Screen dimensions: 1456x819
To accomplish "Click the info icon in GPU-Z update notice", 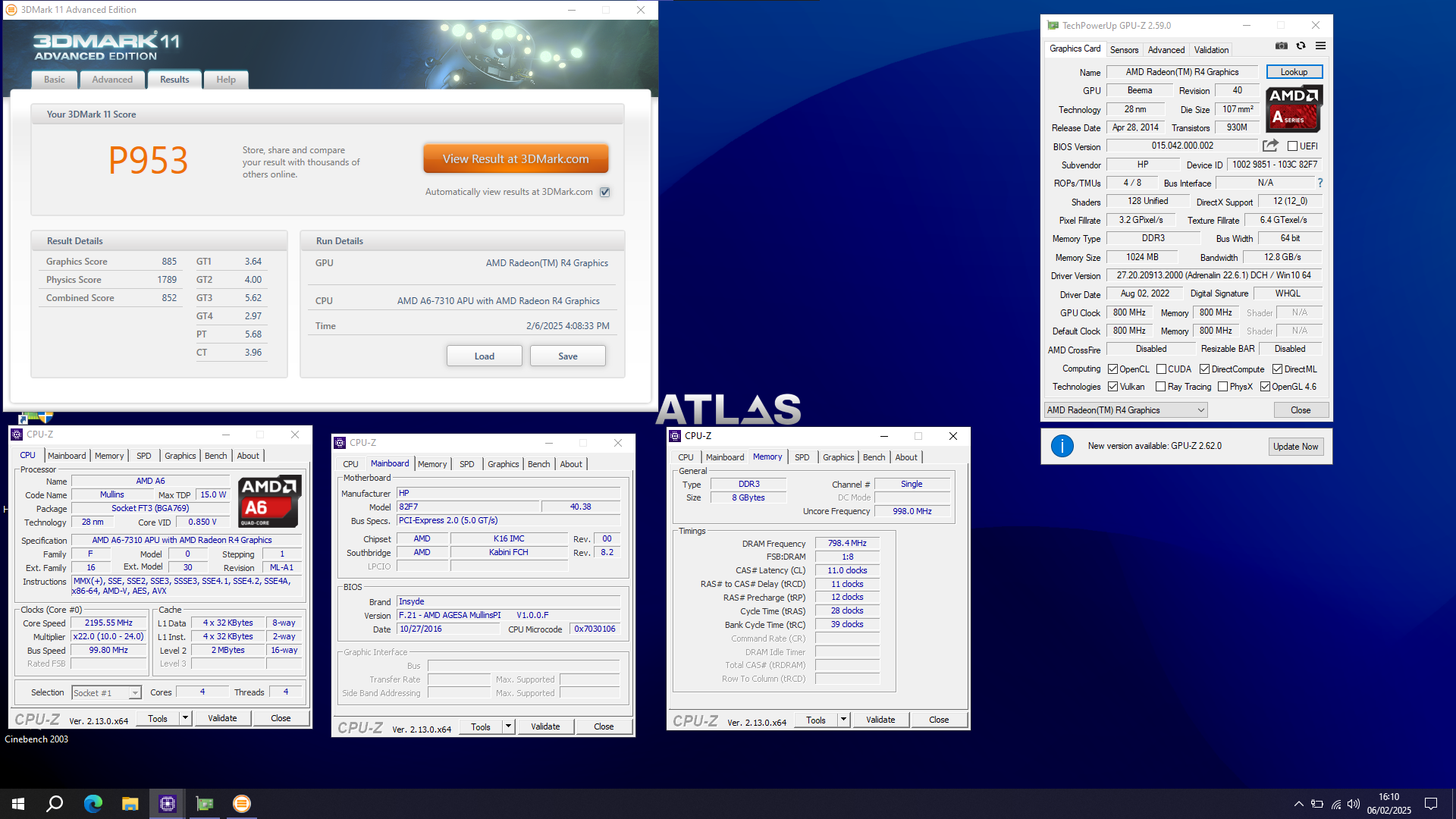I will (1062, 446).
